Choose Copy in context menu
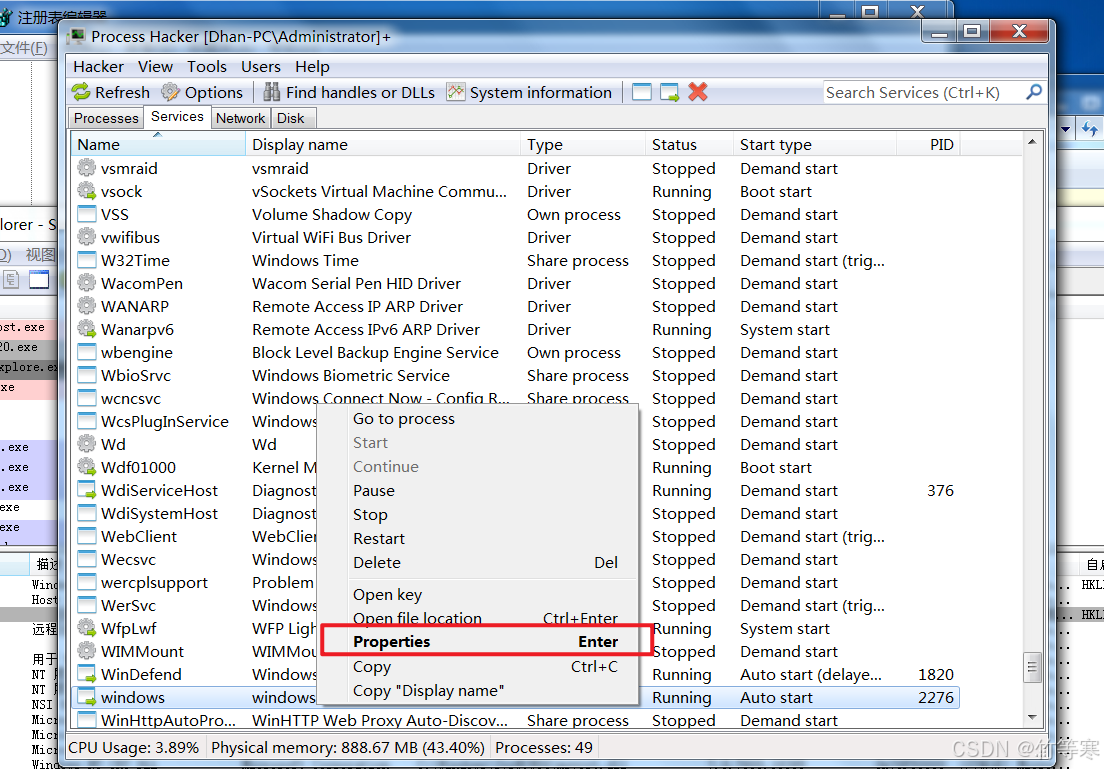 point(479,667)
